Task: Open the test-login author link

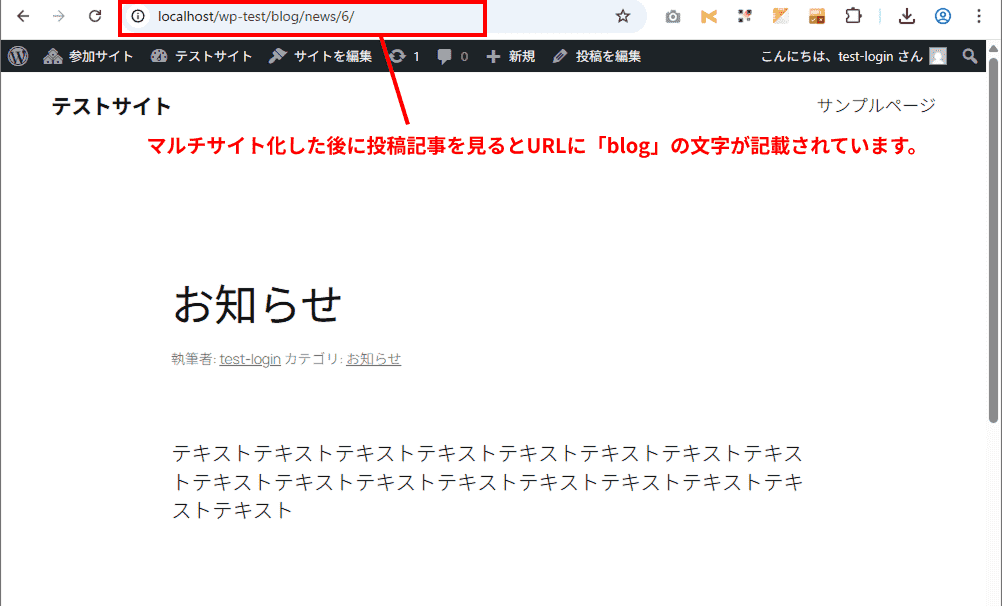Action: point(249,359)
